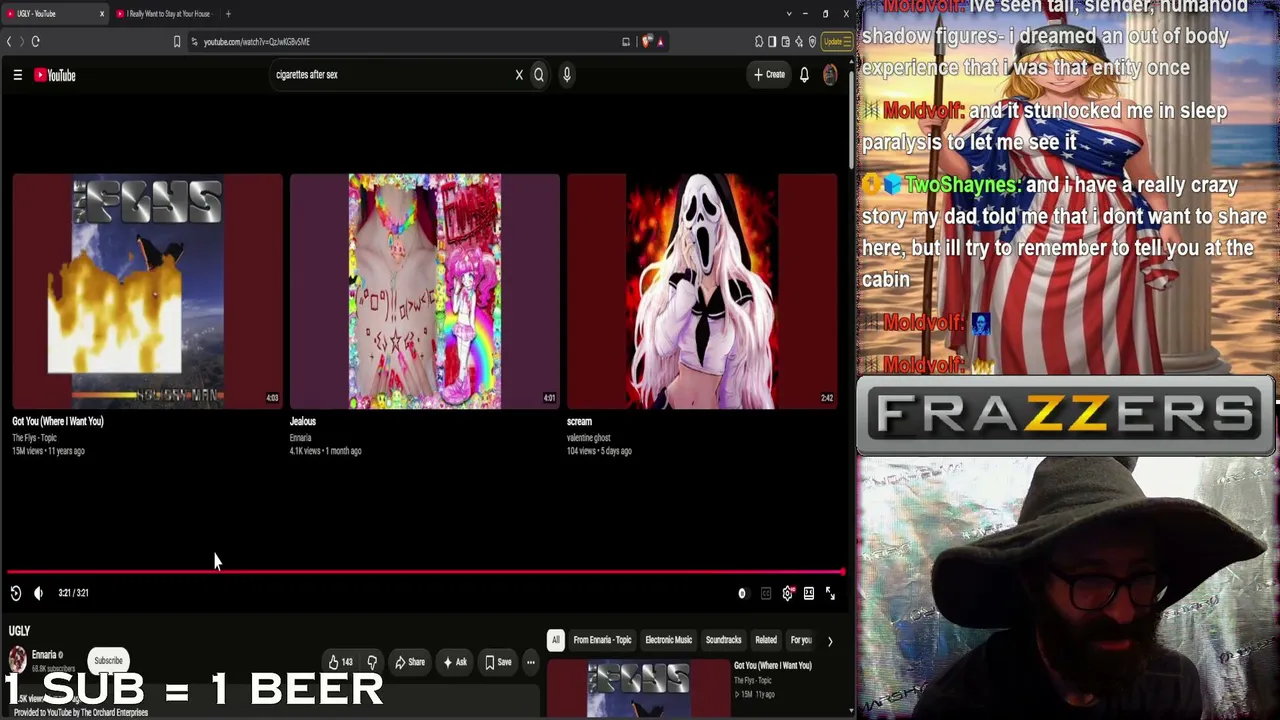Bookmark this page in the address bar
The image size is (1280, 720).
click(x=177, y=41)
